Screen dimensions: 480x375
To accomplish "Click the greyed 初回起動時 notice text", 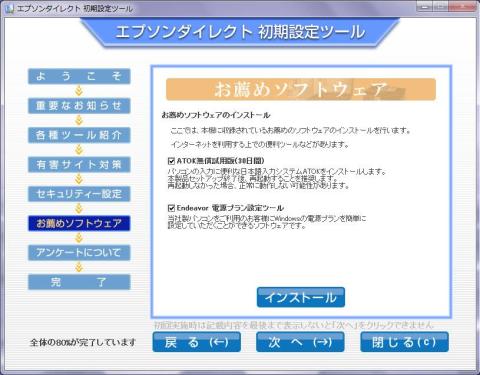I will 294,325.
